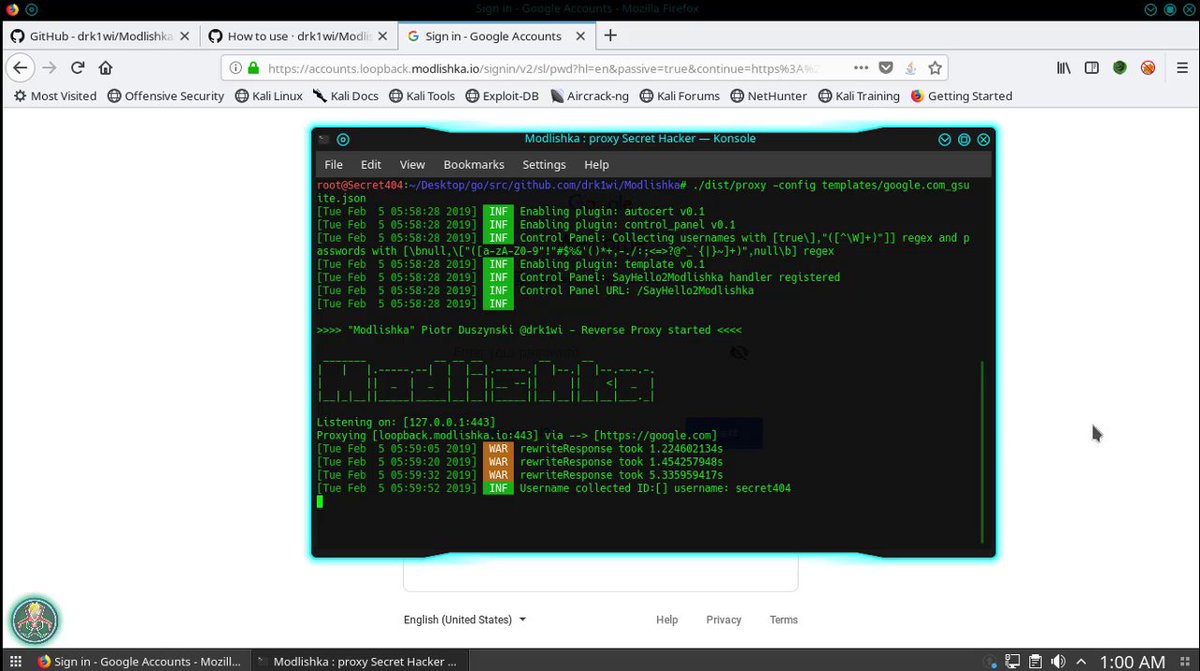Screen dimensions: 1200x671
Task: Click the Firefox forward arrow
Action: (x=49, y=68)
